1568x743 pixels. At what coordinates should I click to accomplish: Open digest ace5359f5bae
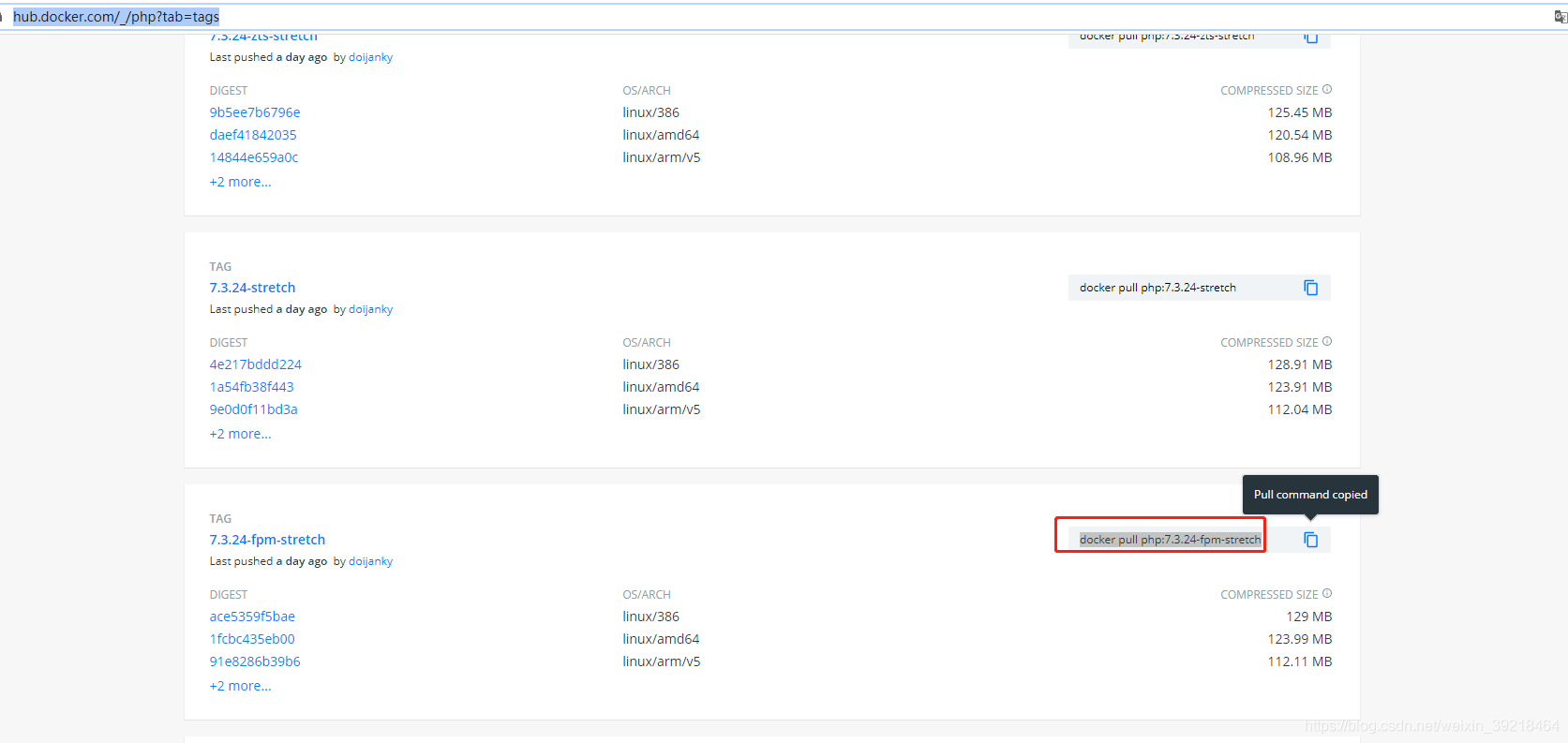(252, 617)
